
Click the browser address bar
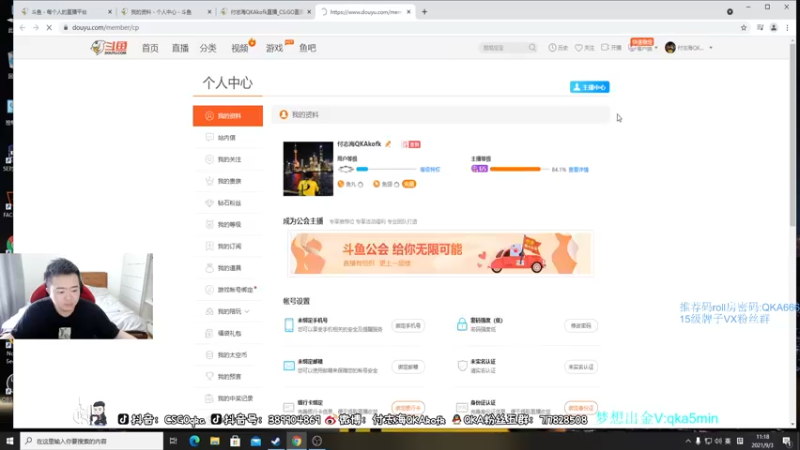tap(398, 28)
